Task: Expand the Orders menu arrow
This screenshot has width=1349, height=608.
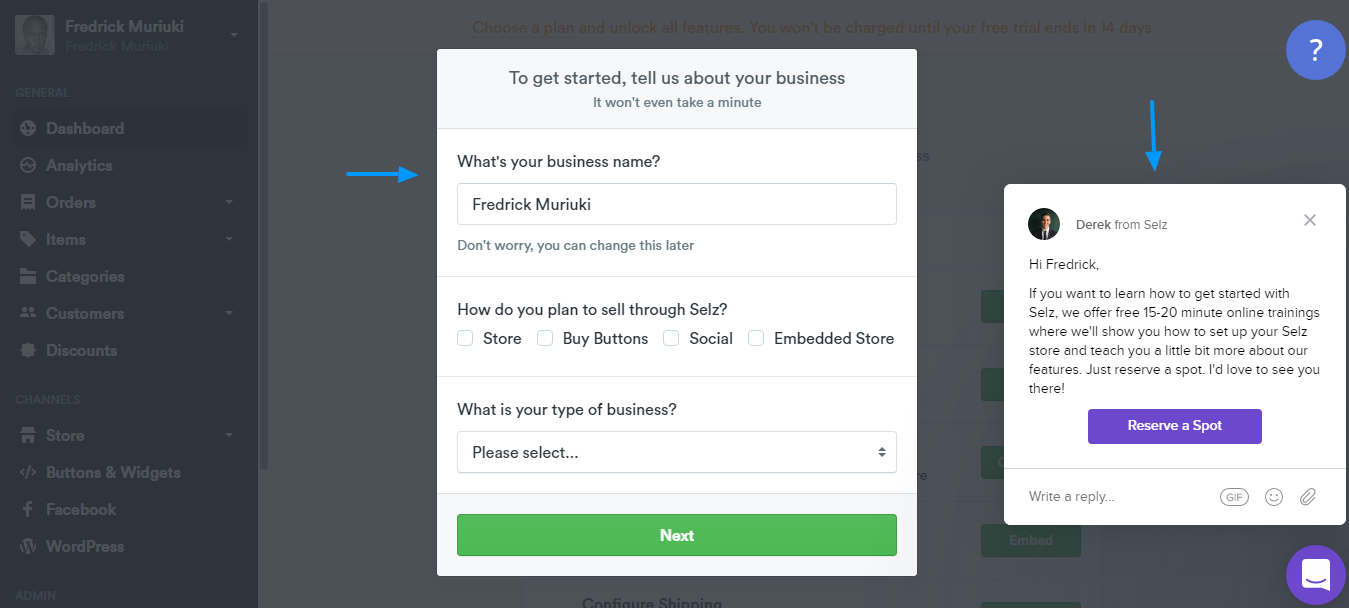Action: (229, 203)
